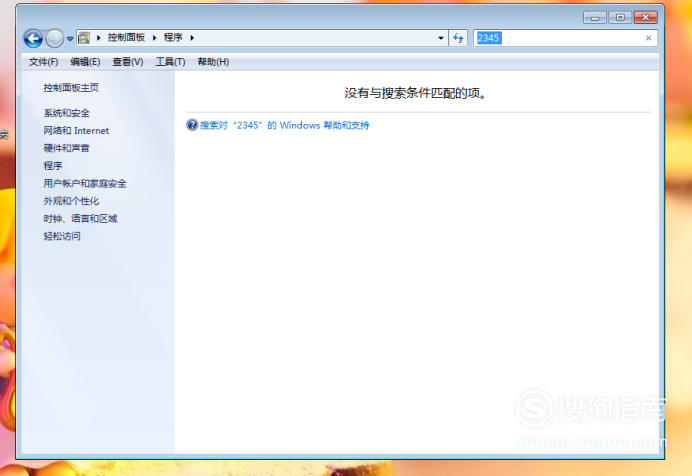Click the blue Back arrow button
This screenshot has width=692, height=476.
pos(33,38)
